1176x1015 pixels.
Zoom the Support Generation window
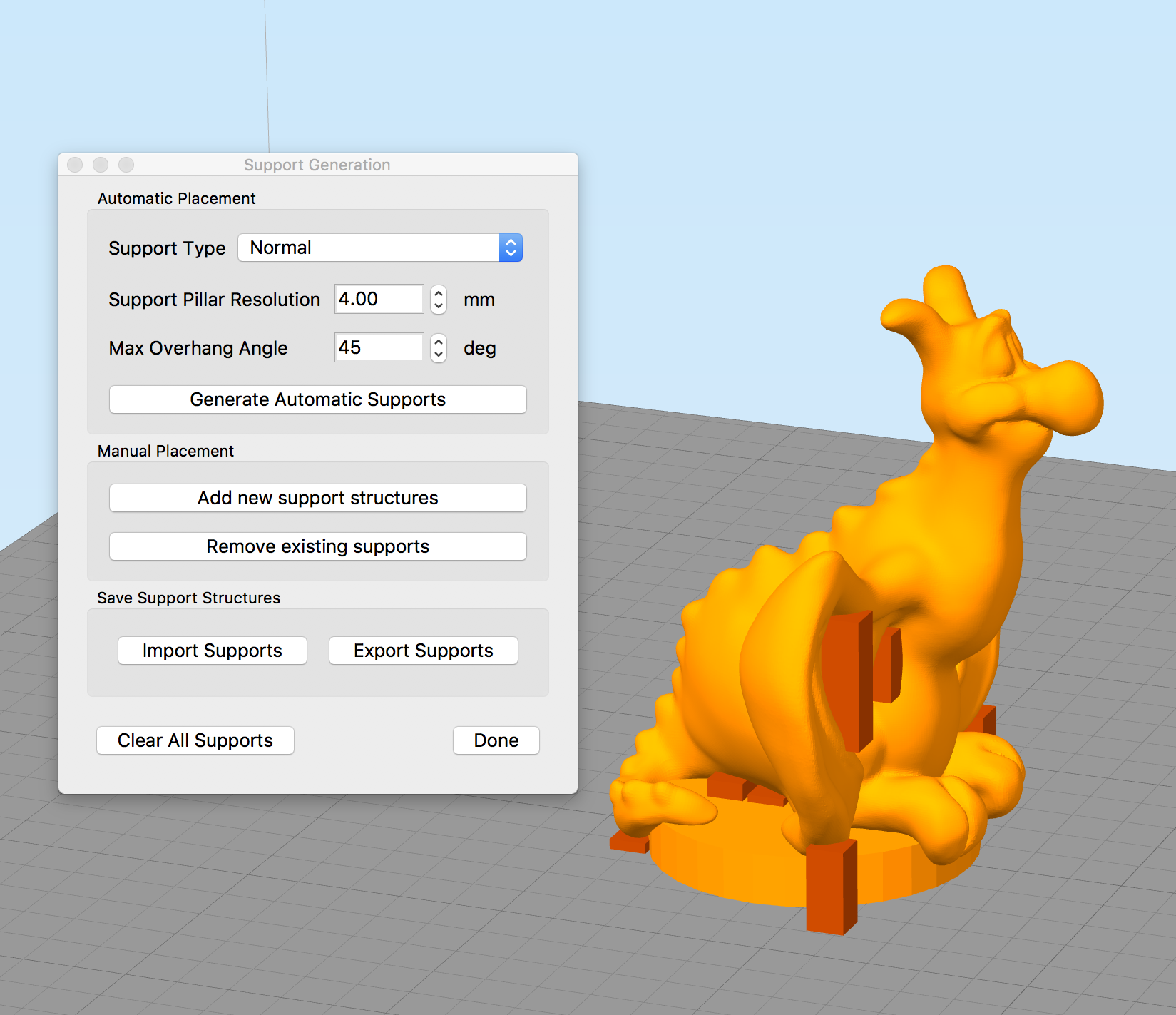(x=126, y=165)
